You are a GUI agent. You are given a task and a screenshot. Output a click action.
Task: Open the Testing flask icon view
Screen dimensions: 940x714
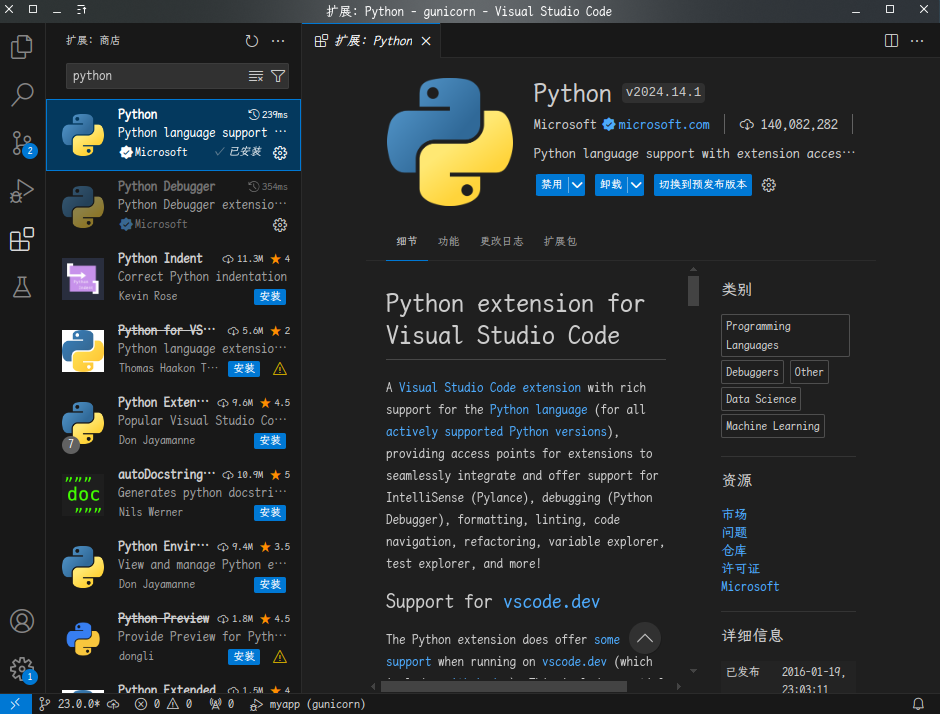pyautogui.click(x=22, y=287)
